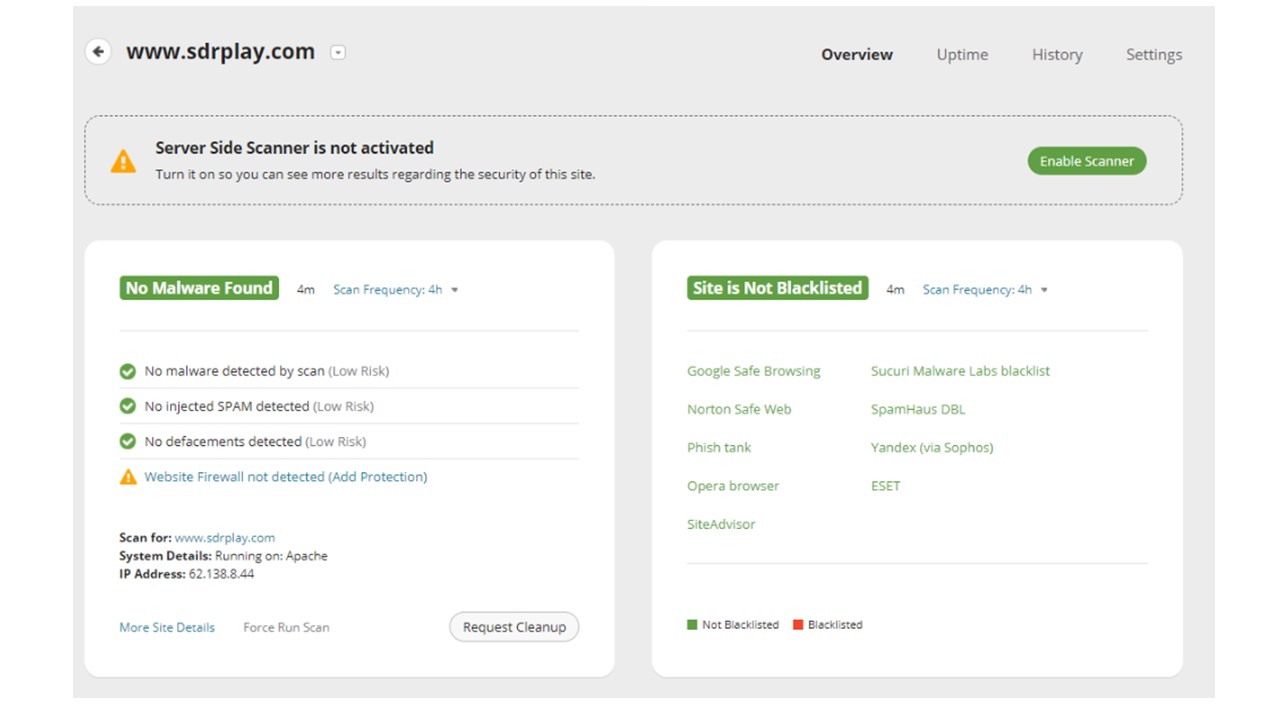Click green check icon for no injected SPAM
1280x720 pixels.
tap(128, 406)
